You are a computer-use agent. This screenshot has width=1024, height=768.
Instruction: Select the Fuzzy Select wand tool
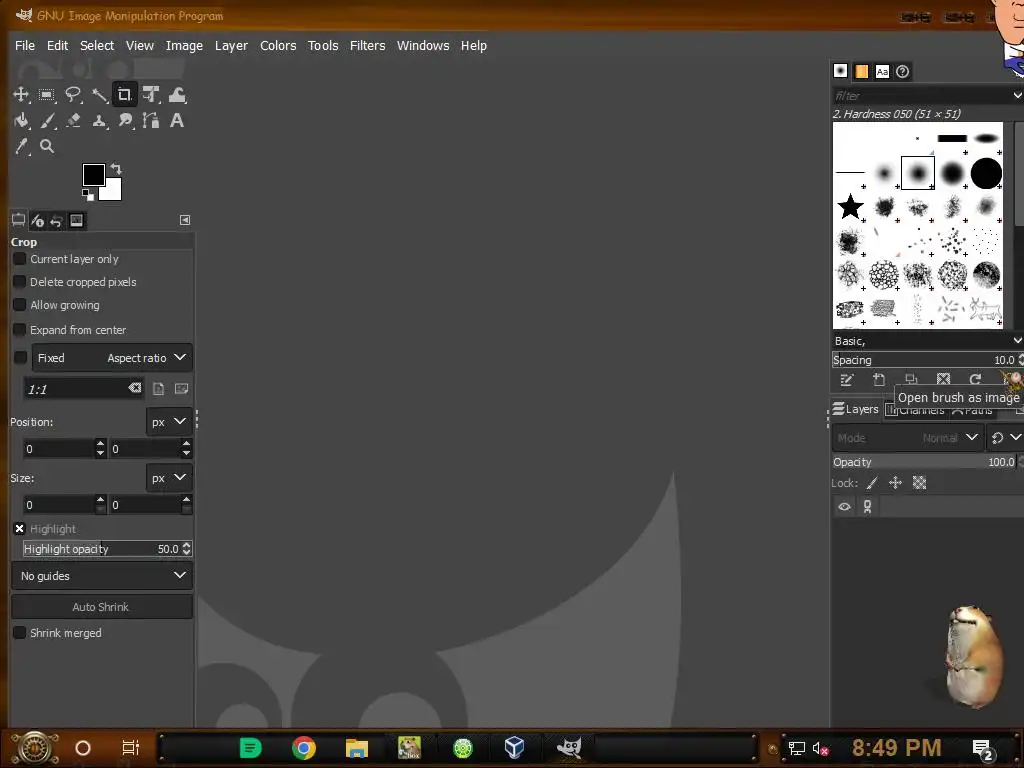click(x=99, y=95)
